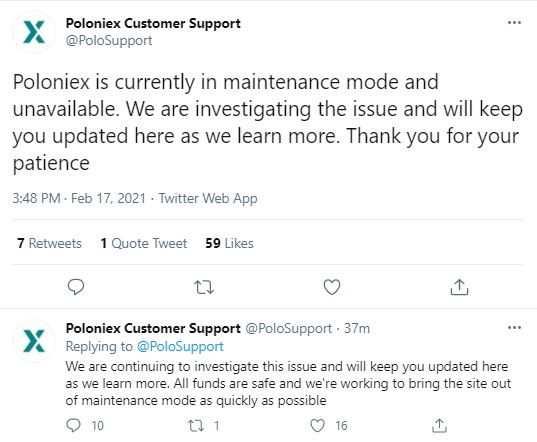537x442 pixels.
Task: View the 7 Retweets list
Action: coord(49,243)
